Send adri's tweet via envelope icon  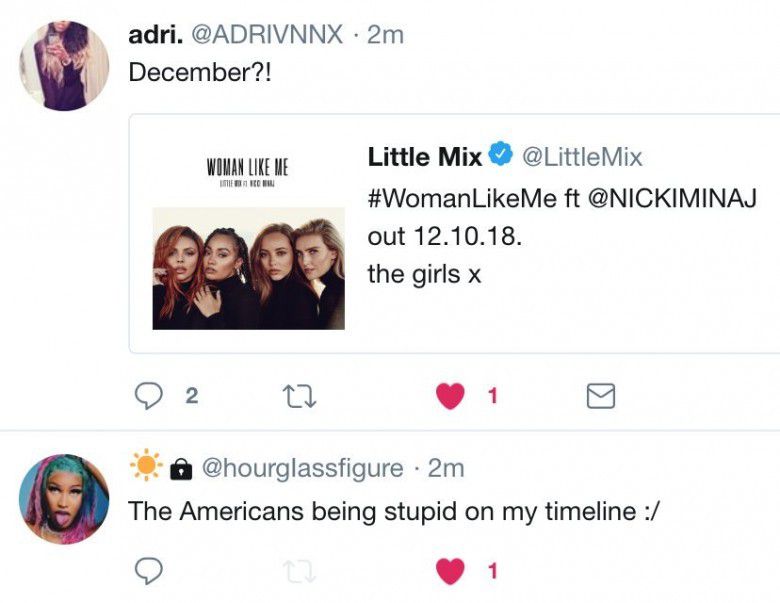(601, 396)
